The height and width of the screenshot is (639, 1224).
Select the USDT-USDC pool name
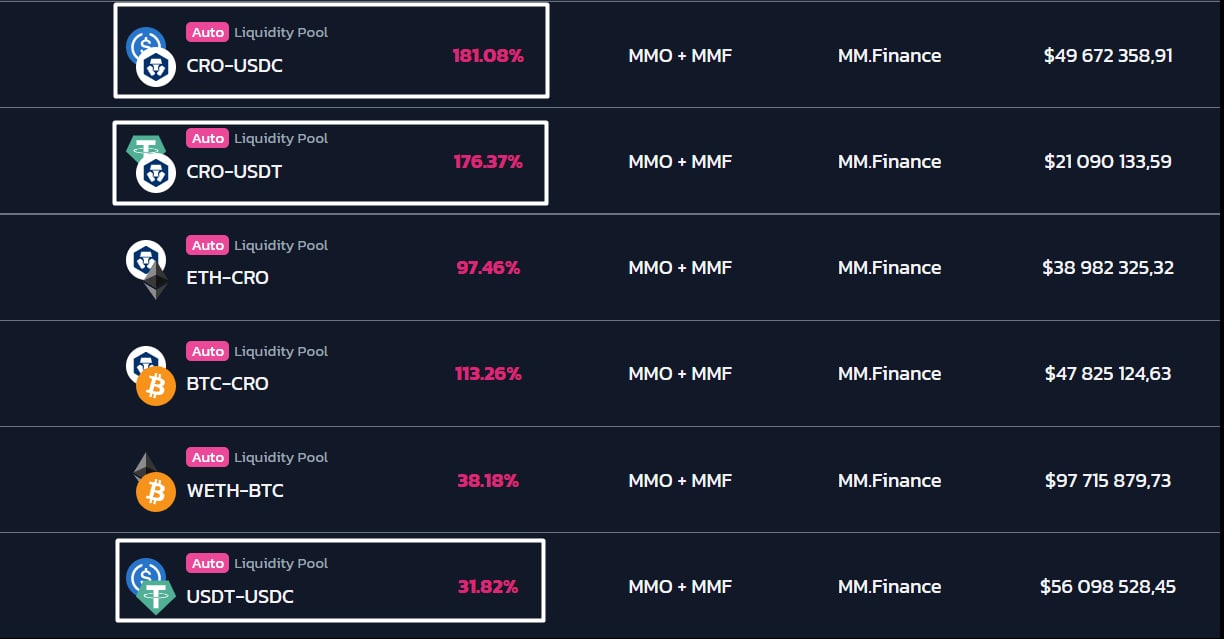pyautogui.click(x=240, y=597)
